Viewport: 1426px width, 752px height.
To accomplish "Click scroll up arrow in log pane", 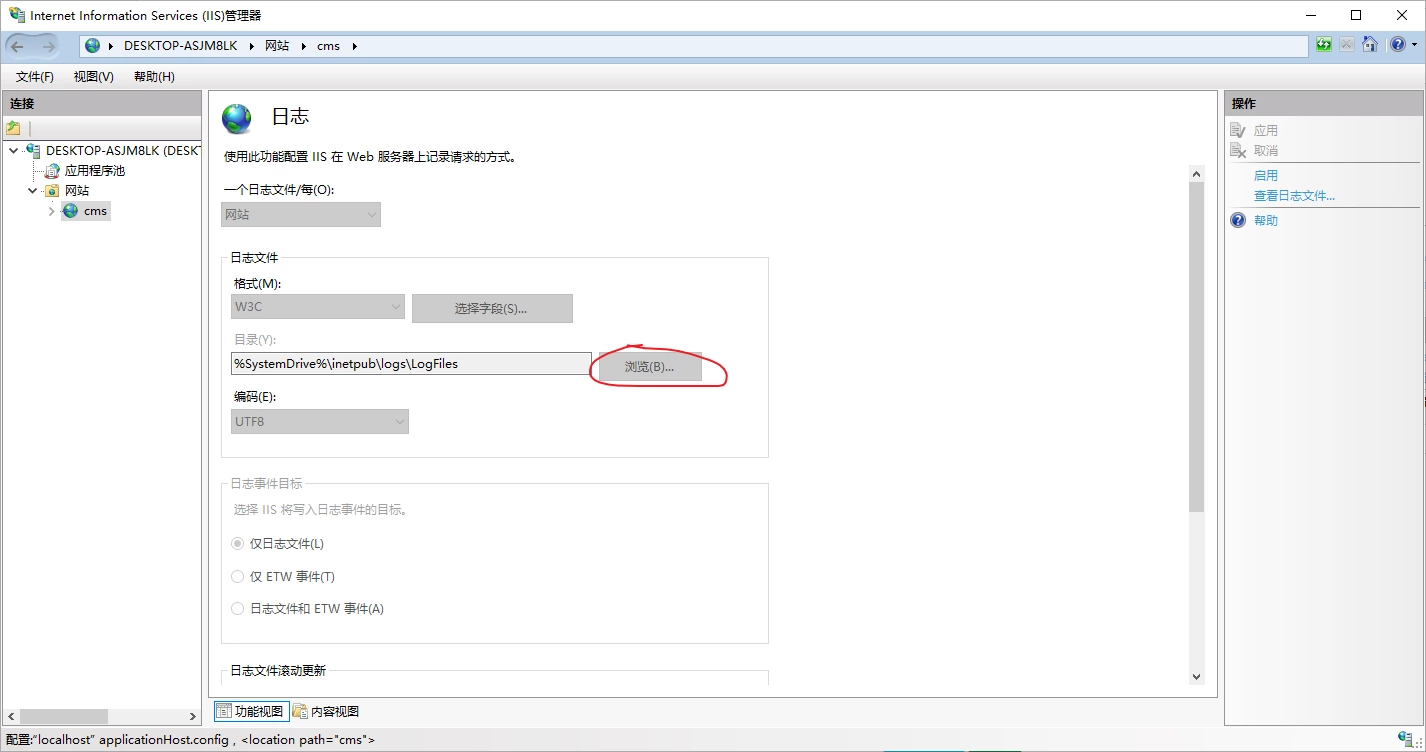I will [1197, 174].
